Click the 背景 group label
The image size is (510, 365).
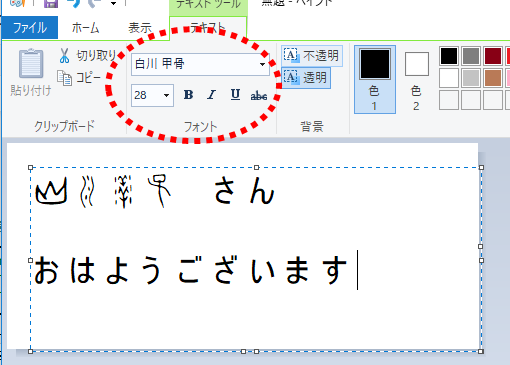tap(312, 127)
